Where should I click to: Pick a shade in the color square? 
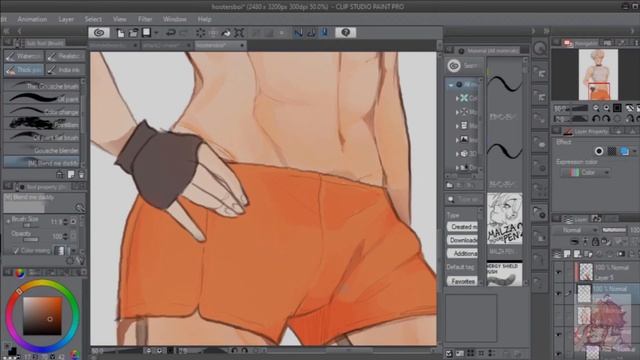42,316
